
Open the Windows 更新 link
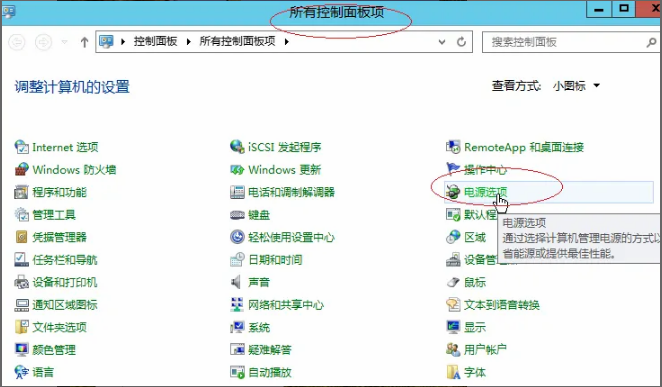(x=285, y=170)
